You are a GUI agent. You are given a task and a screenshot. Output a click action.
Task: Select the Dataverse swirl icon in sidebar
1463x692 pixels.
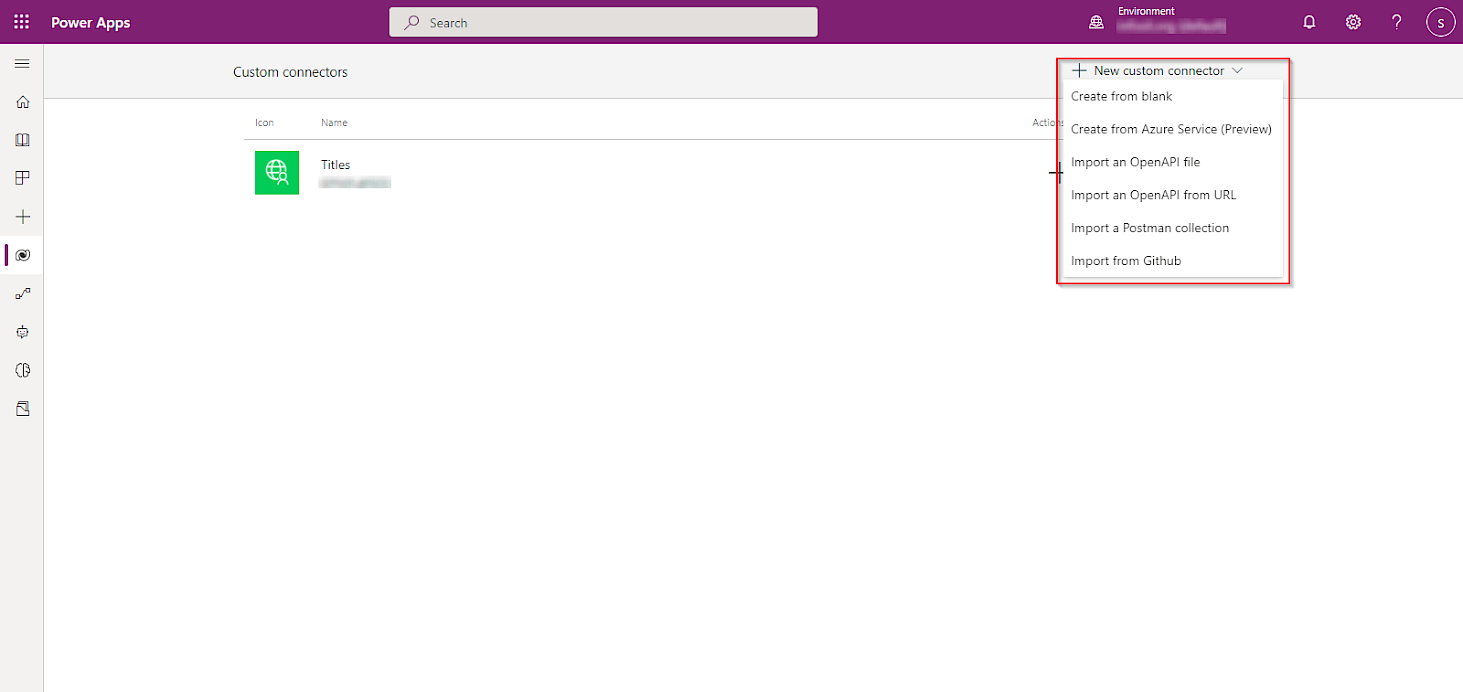pos(23,255)
